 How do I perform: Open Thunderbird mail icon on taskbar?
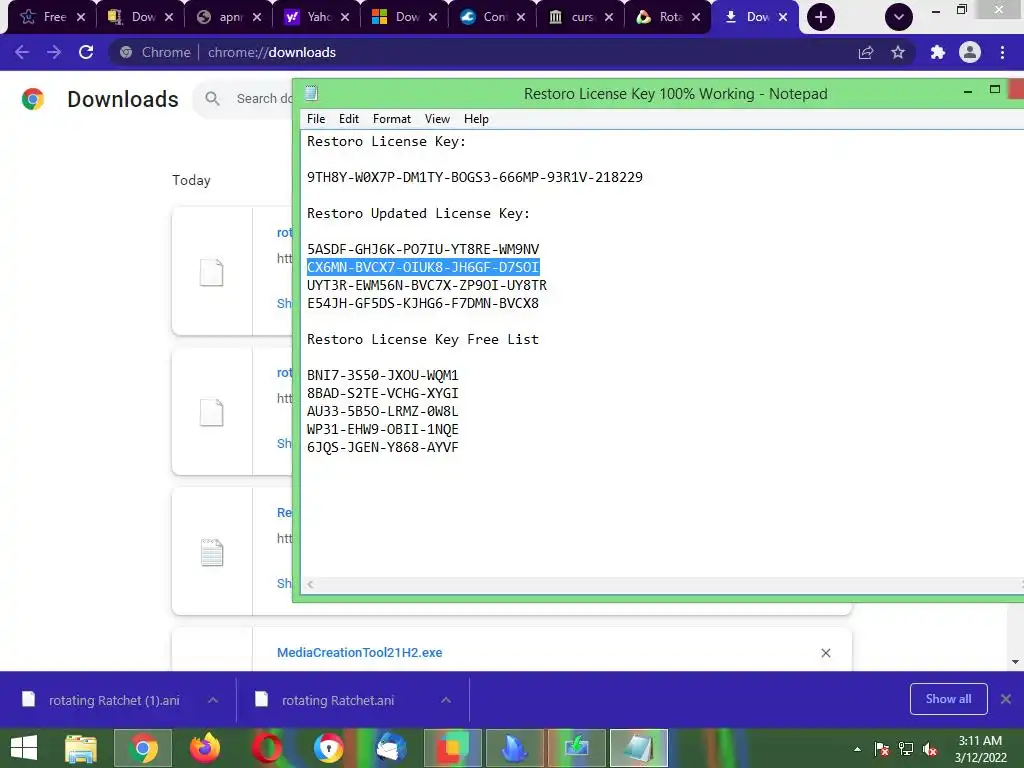391,748
